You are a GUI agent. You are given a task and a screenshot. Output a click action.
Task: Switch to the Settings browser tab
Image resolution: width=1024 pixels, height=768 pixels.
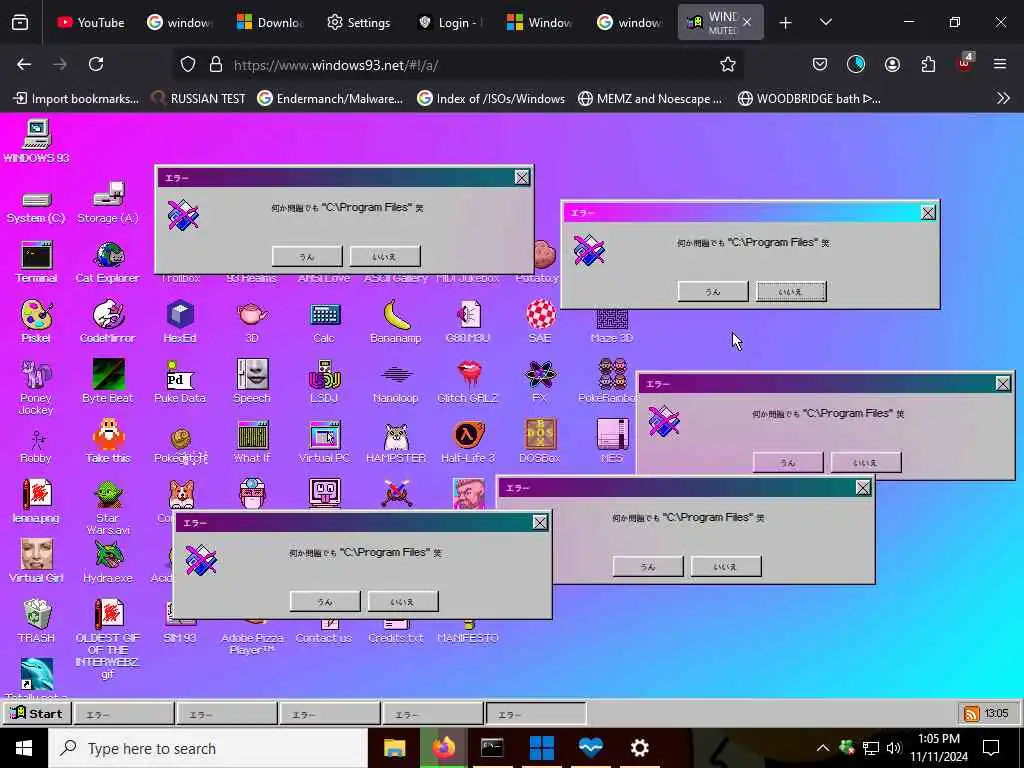tap(359, 22)
